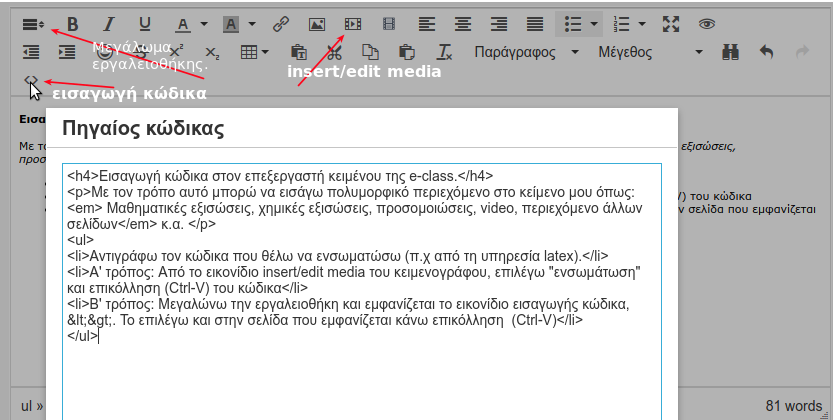The height and width of the screenshot is (420, 834).
Task: Click the <h4> heading source line
Action: coord(280,176)
